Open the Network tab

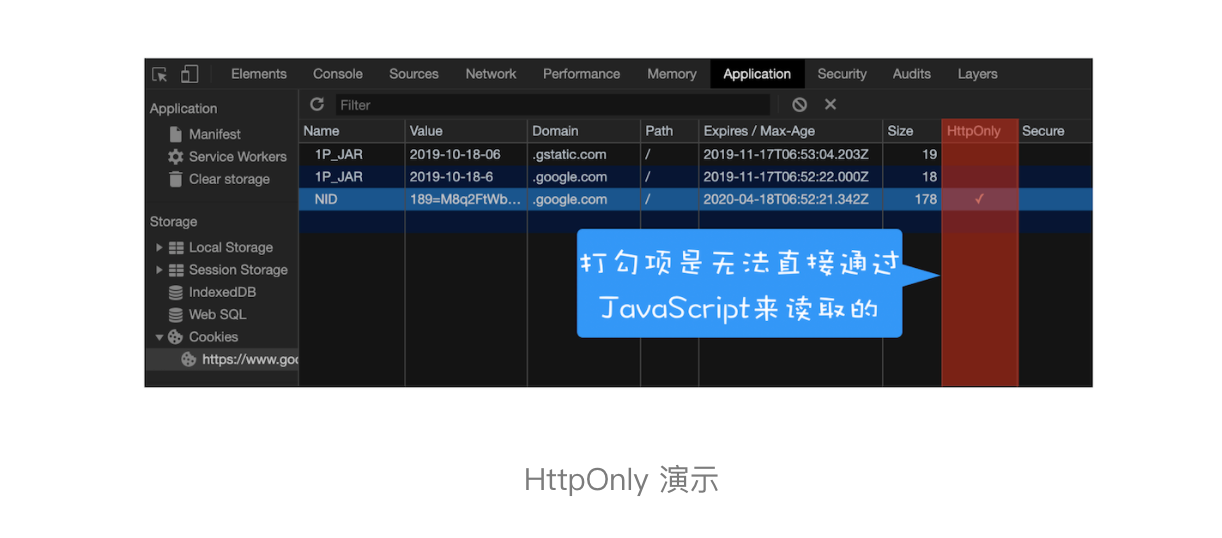[491, 74]
